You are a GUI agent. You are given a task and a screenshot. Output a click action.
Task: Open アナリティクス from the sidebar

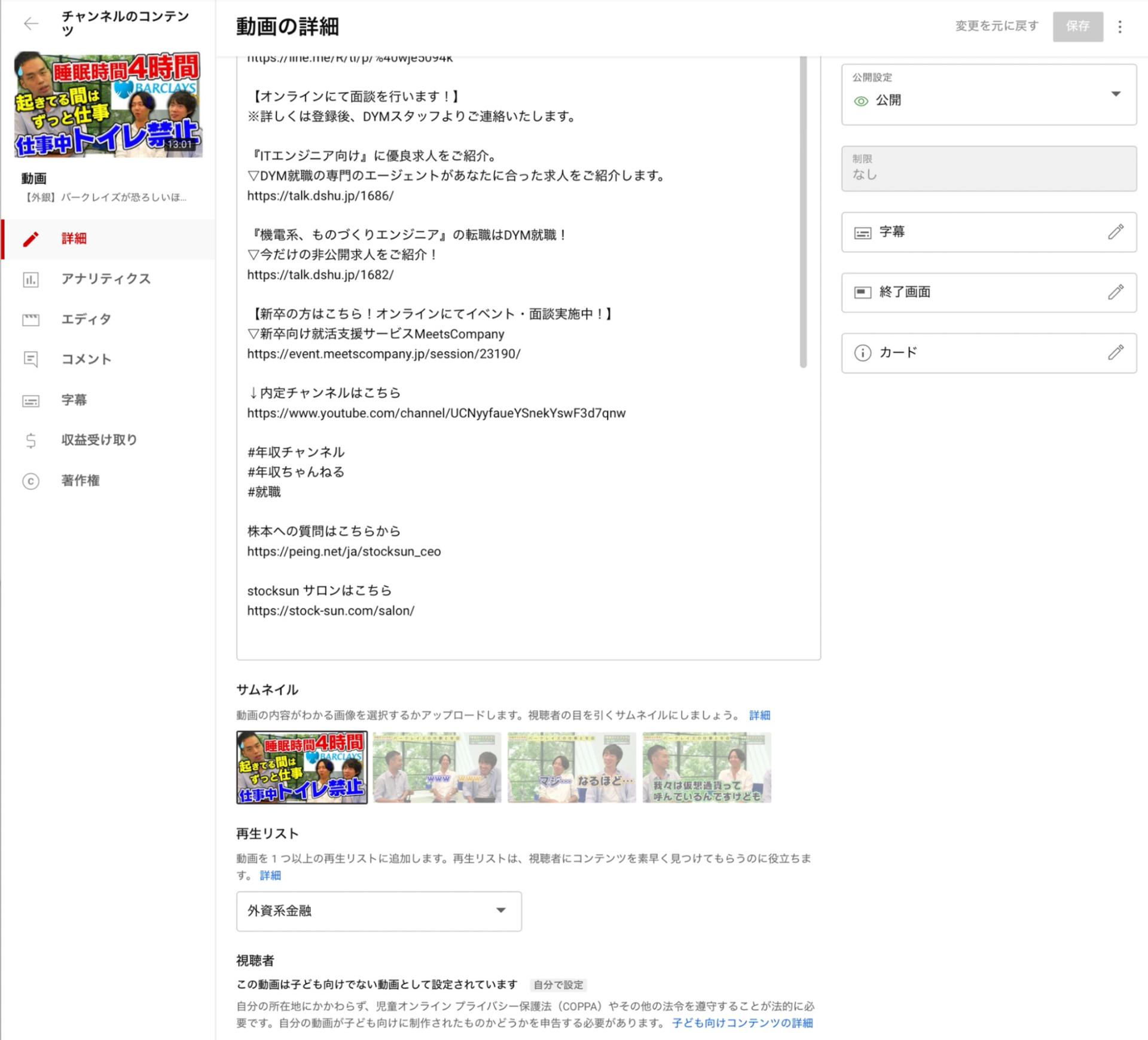click(x=105, y=279)
